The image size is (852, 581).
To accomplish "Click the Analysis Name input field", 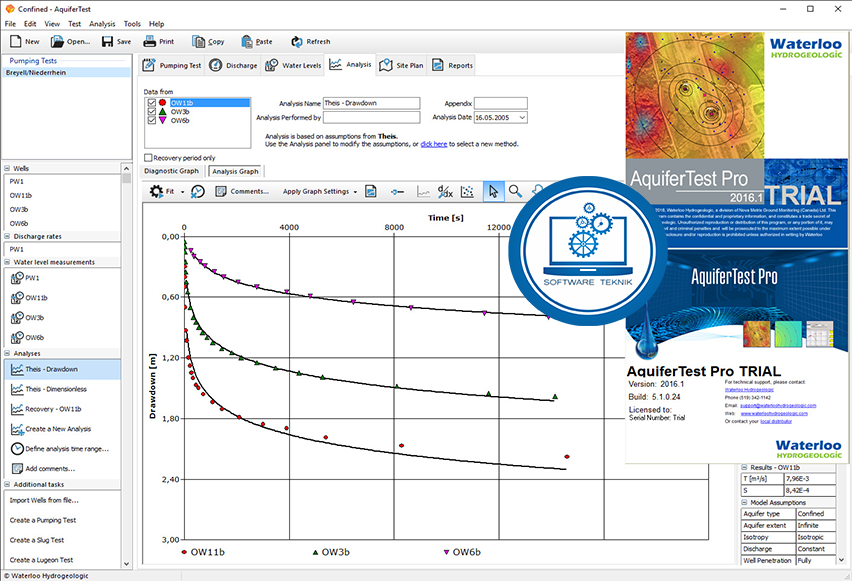I will tap(372, 103).
